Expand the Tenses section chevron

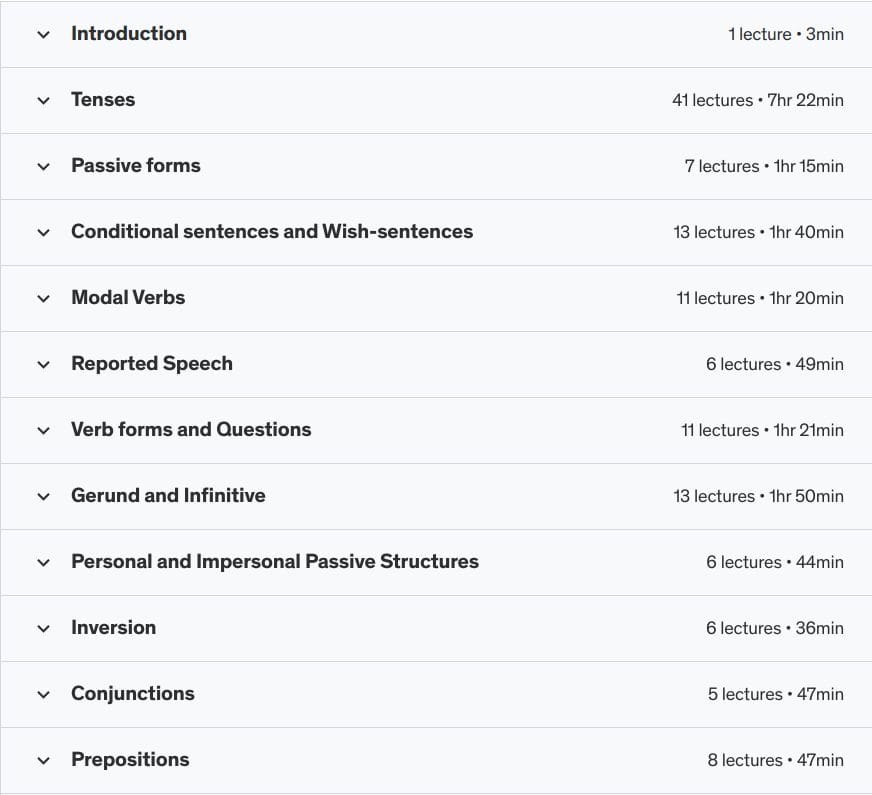tap(43, 101)
